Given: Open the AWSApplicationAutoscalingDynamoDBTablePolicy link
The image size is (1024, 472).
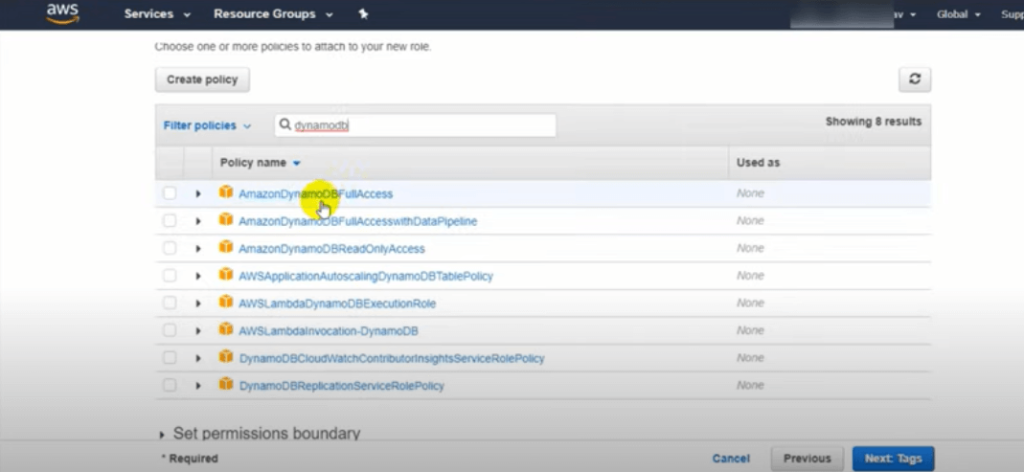Looking at the screenshot, I should coord(366,276).
